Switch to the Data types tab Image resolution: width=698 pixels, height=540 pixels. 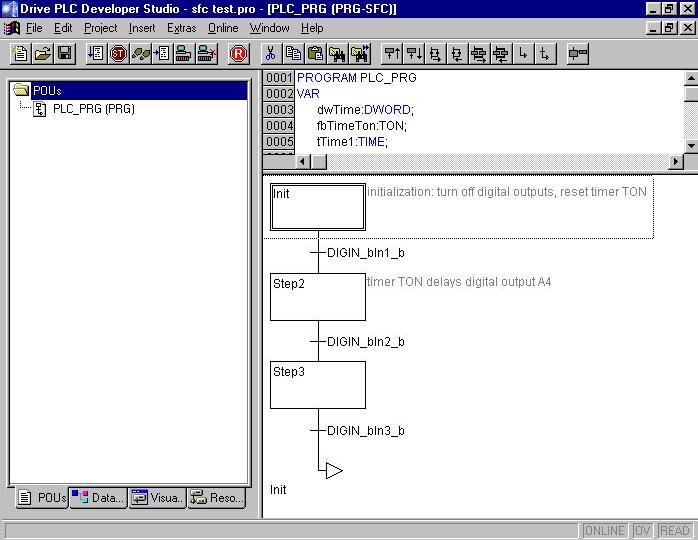tap(98, 497)
